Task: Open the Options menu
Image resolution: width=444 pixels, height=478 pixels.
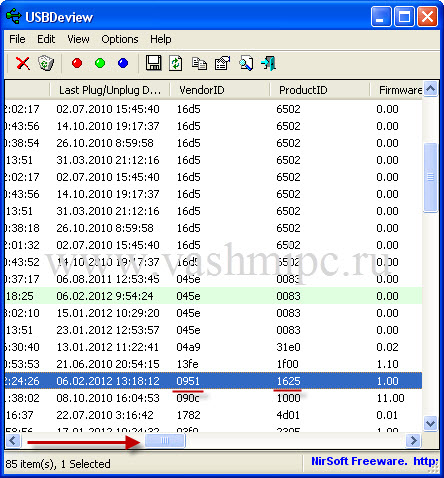Action: pyautogui.click(x=120, y=39)
